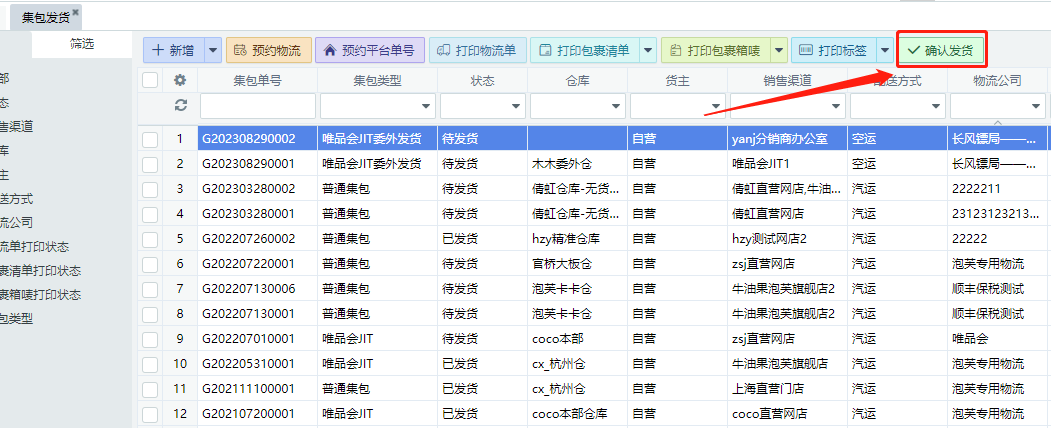
Task: Click the 新增 add button
Action: pyautogui.click(x=173, y=50)
